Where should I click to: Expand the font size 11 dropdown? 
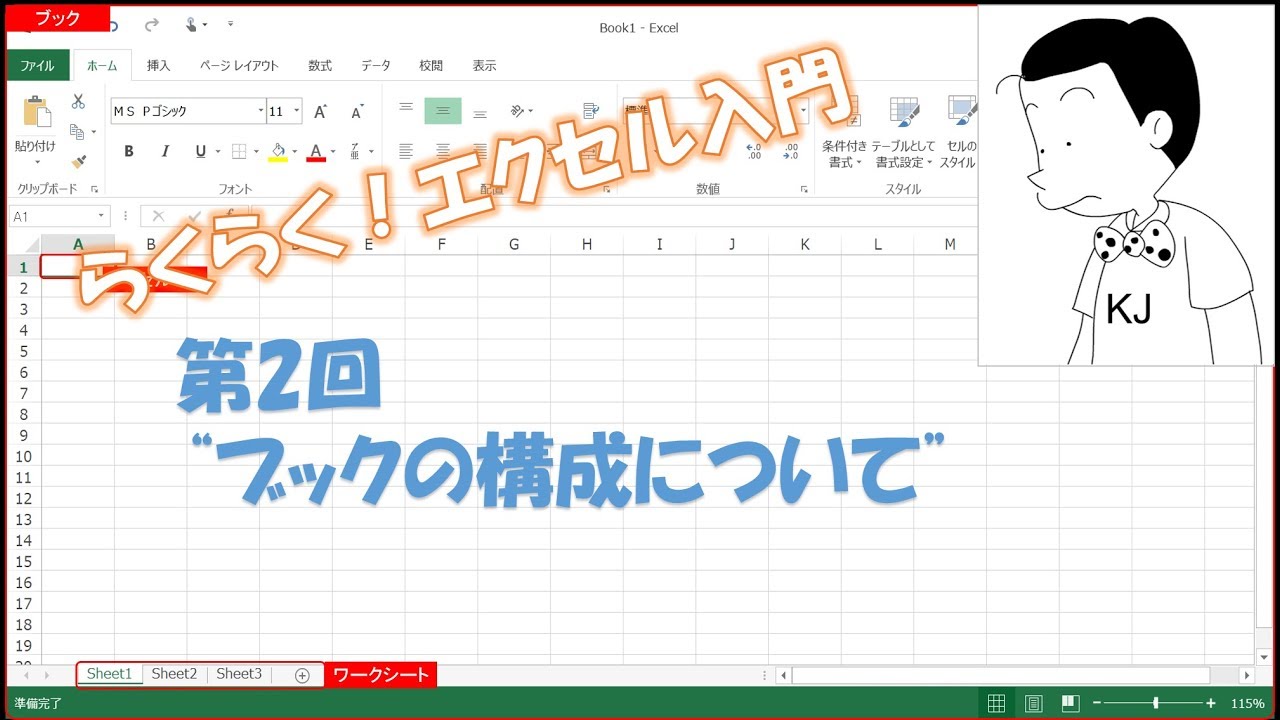coord(297,111)
